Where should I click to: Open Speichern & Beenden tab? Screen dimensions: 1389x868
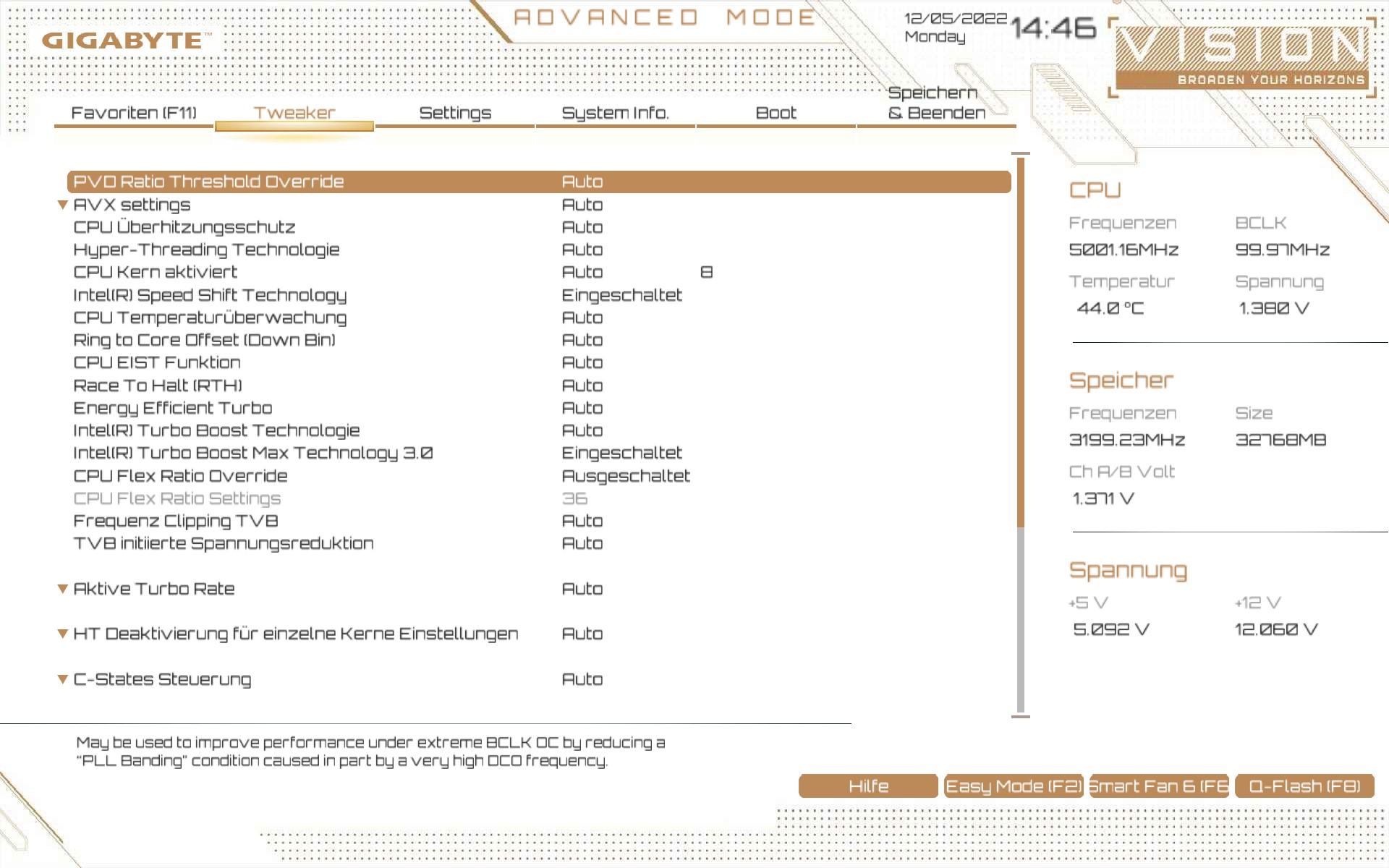[x=937, y=103]
